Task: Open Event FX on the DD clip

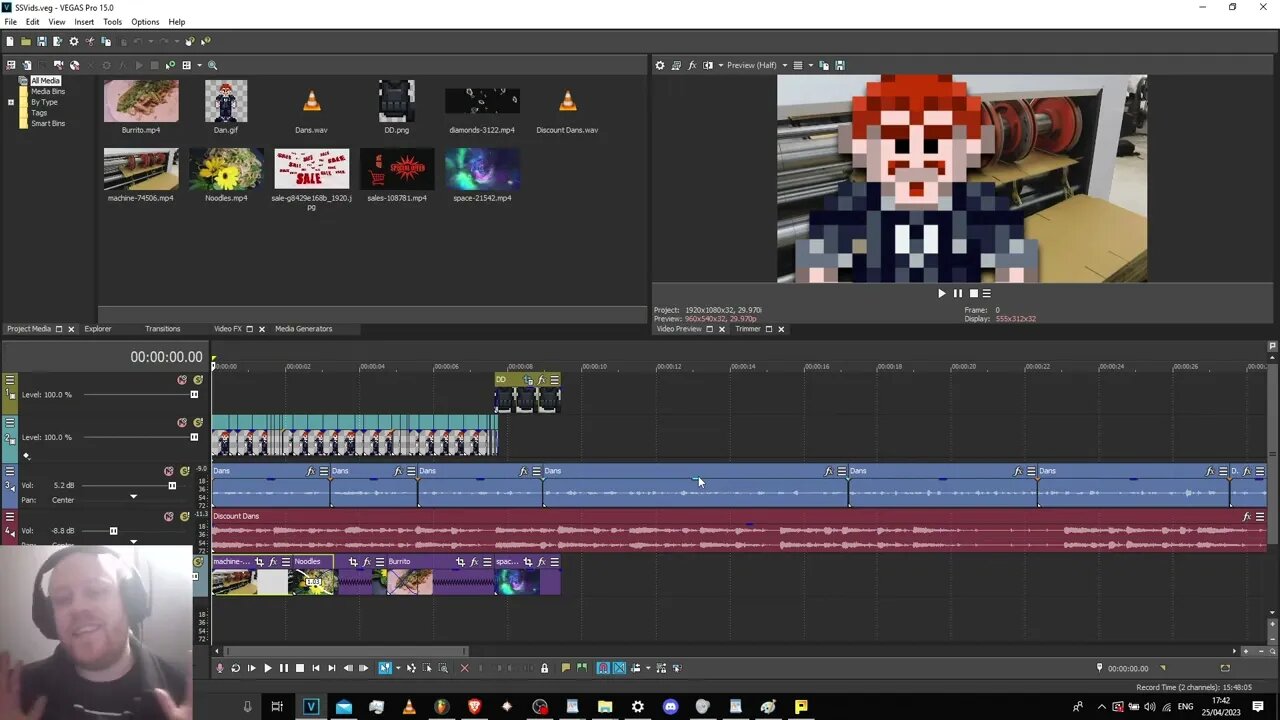Action: (541, 380)
